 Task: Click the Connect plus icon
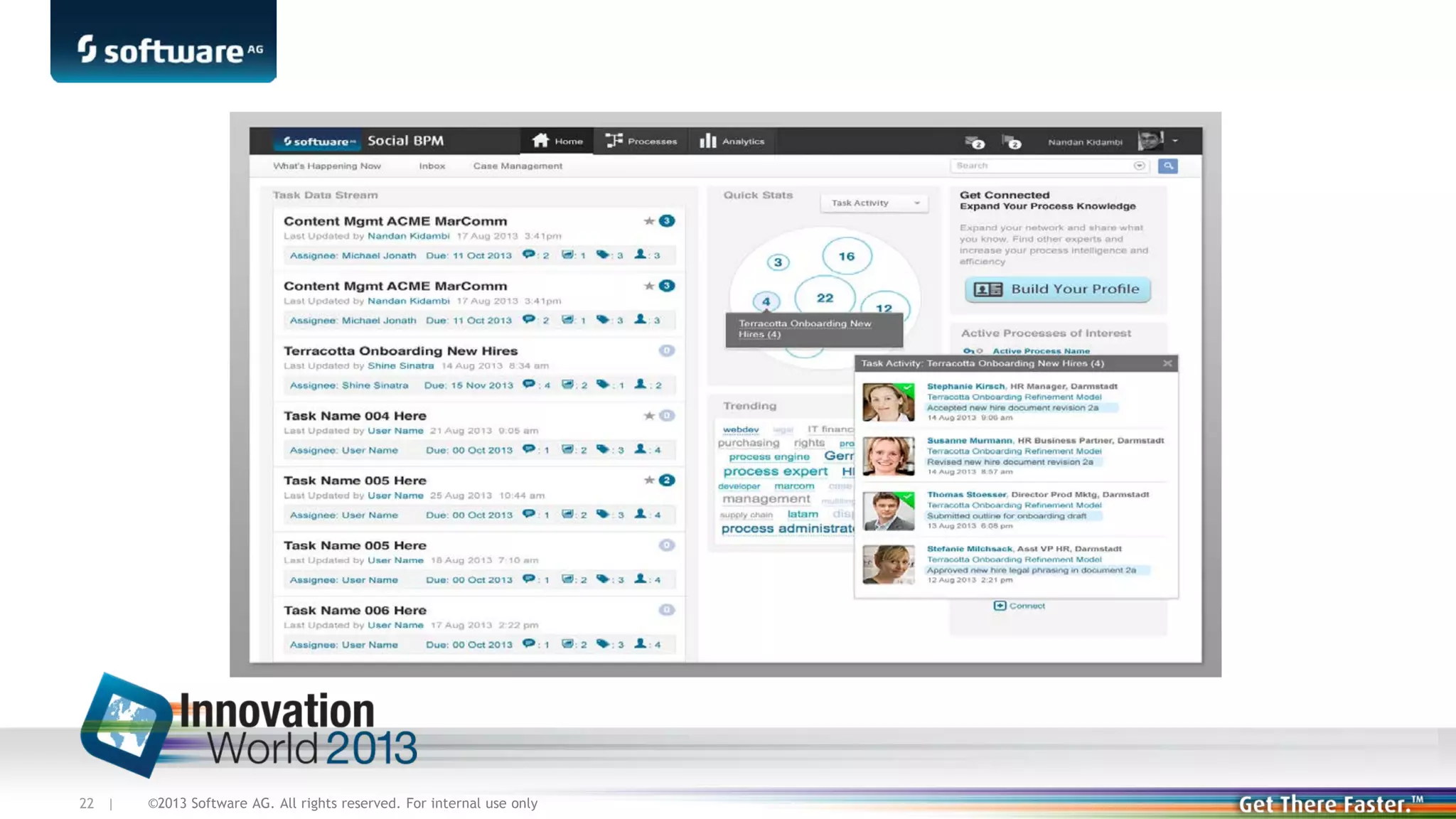1000,606
